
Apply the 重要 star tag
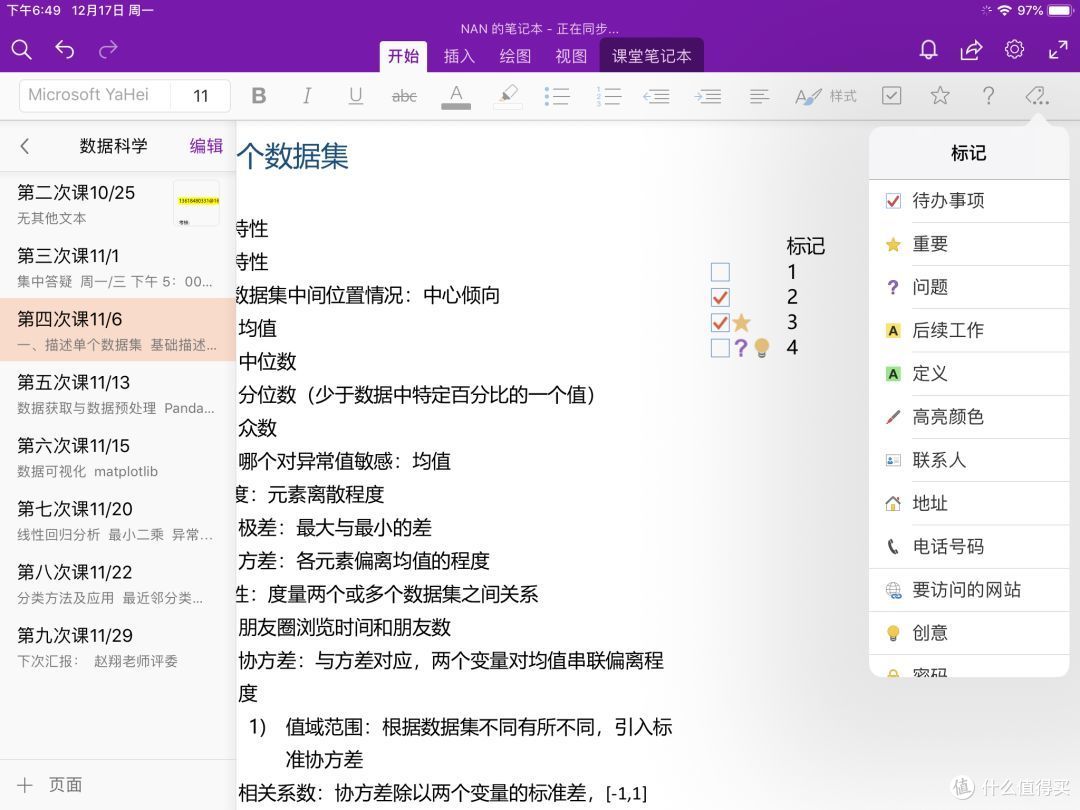click(968, 244)
